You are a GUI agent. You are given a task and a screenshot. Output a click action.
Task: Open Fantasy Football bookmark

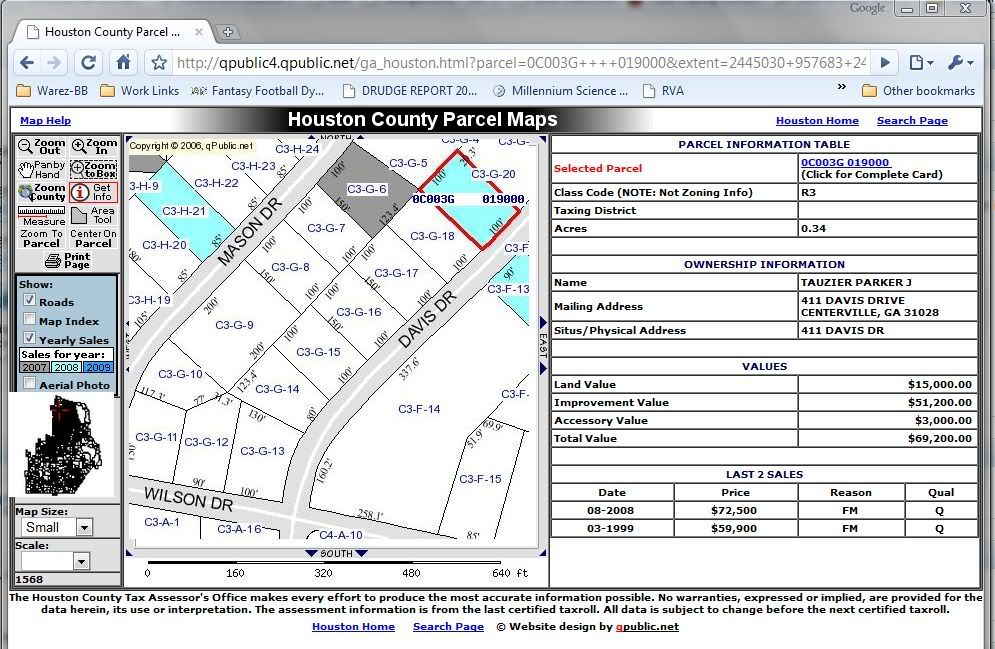pyautogui.click(x=258, y=91)
